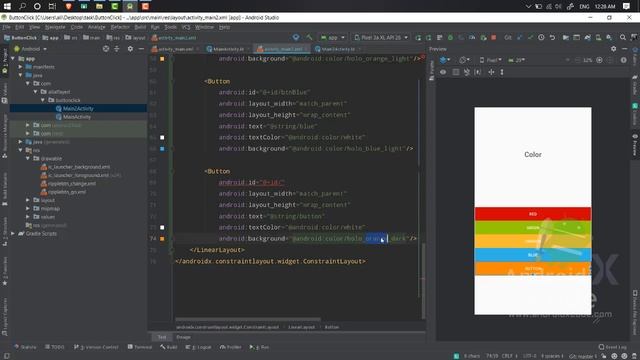Toggle the vertical Preview stripe button on right edge
Viewport: 640px width, 360px height.
635,144
